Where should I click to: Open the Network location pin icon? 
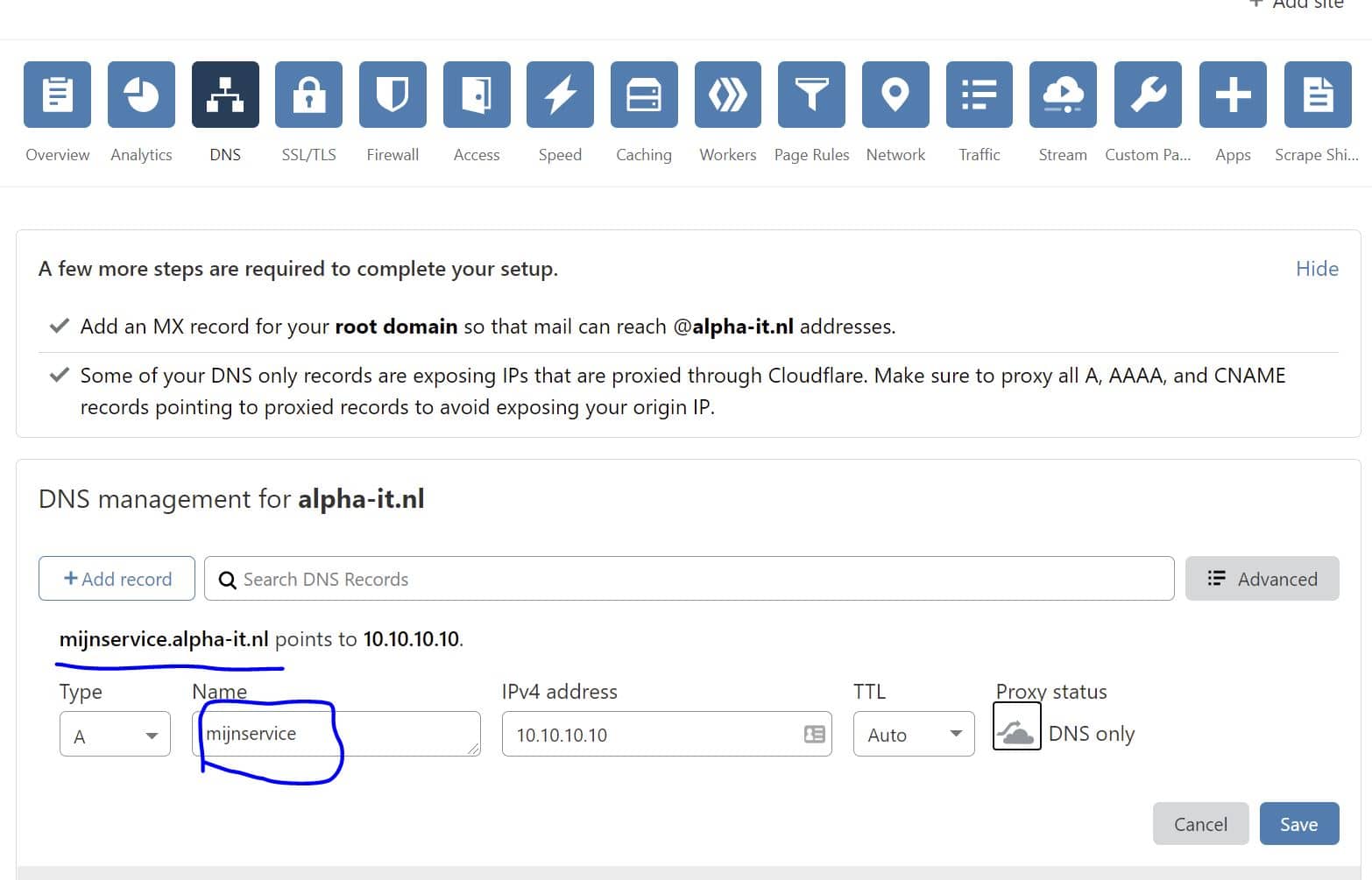[x=895, y=95]
